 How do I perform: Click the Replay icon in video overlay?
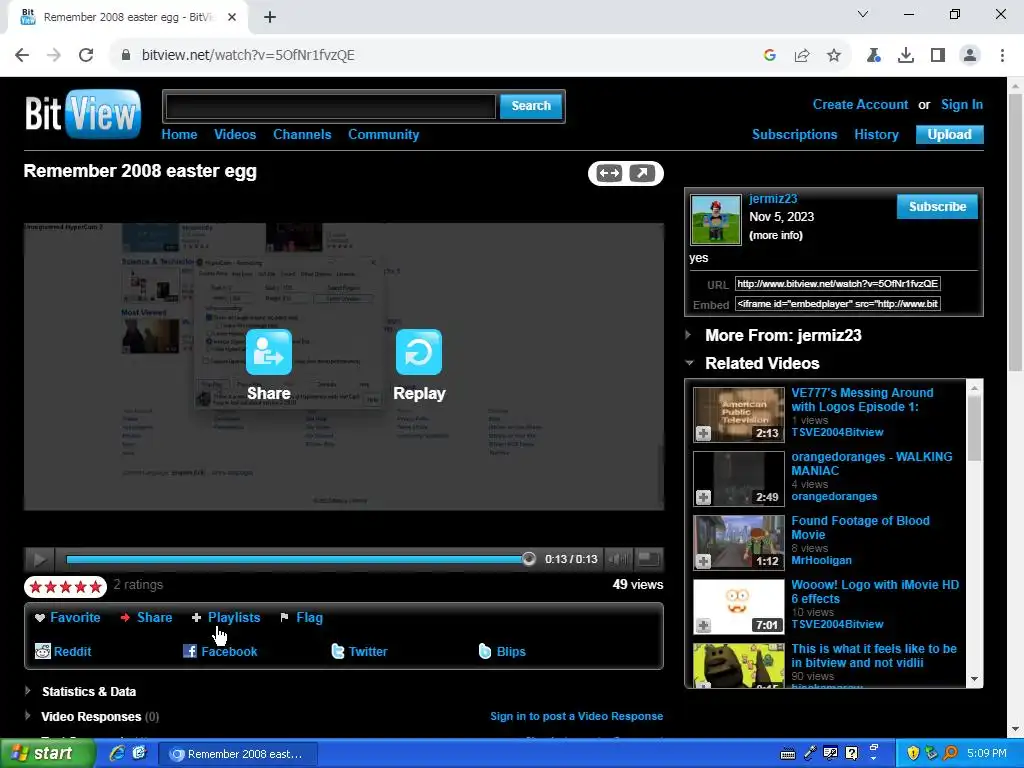coord(419,352)
